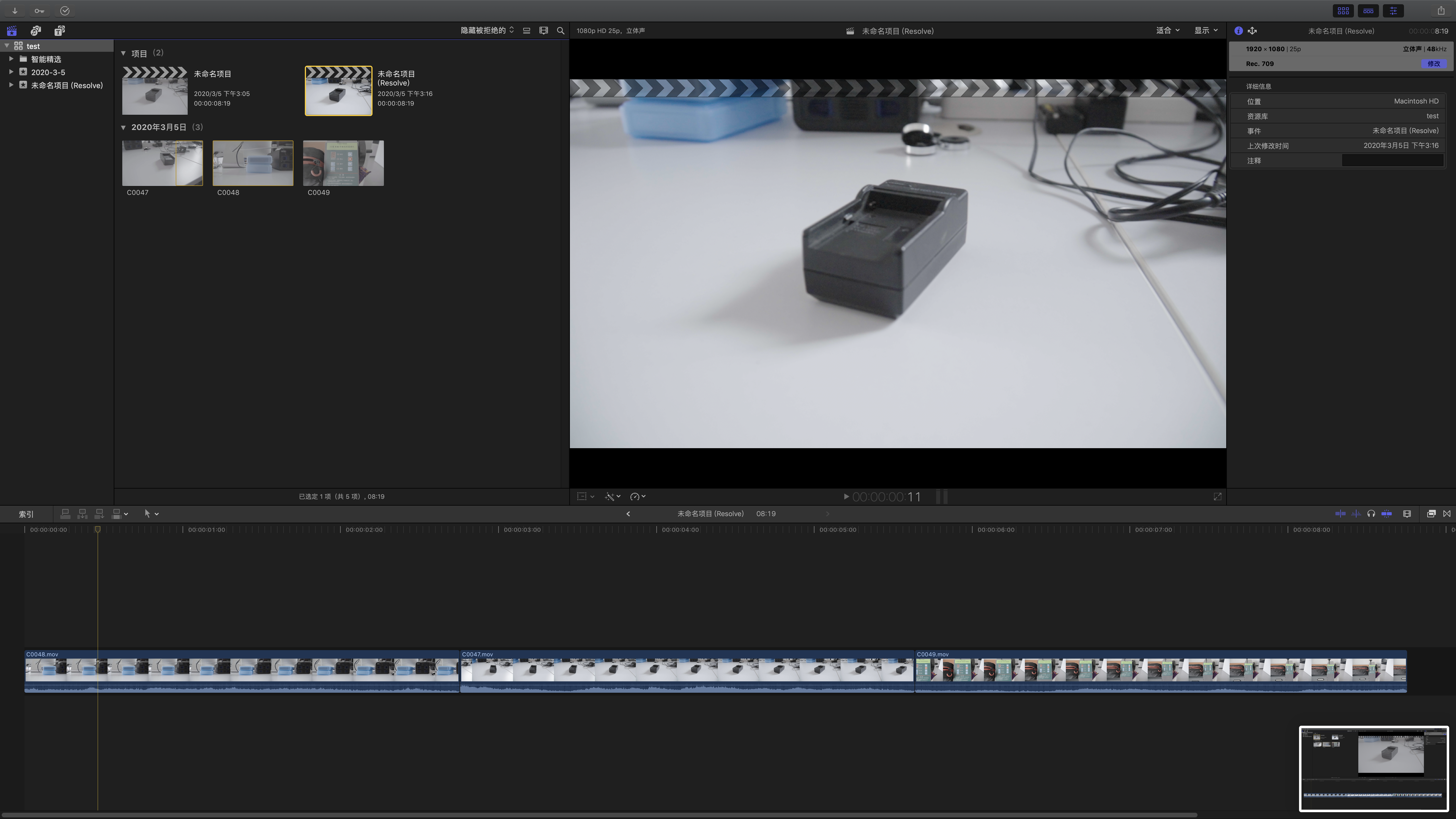The height and width of the screenshot is (819, 1456).
Task: Select the C0048.mov timeline clip
Action: pos(241,671)
